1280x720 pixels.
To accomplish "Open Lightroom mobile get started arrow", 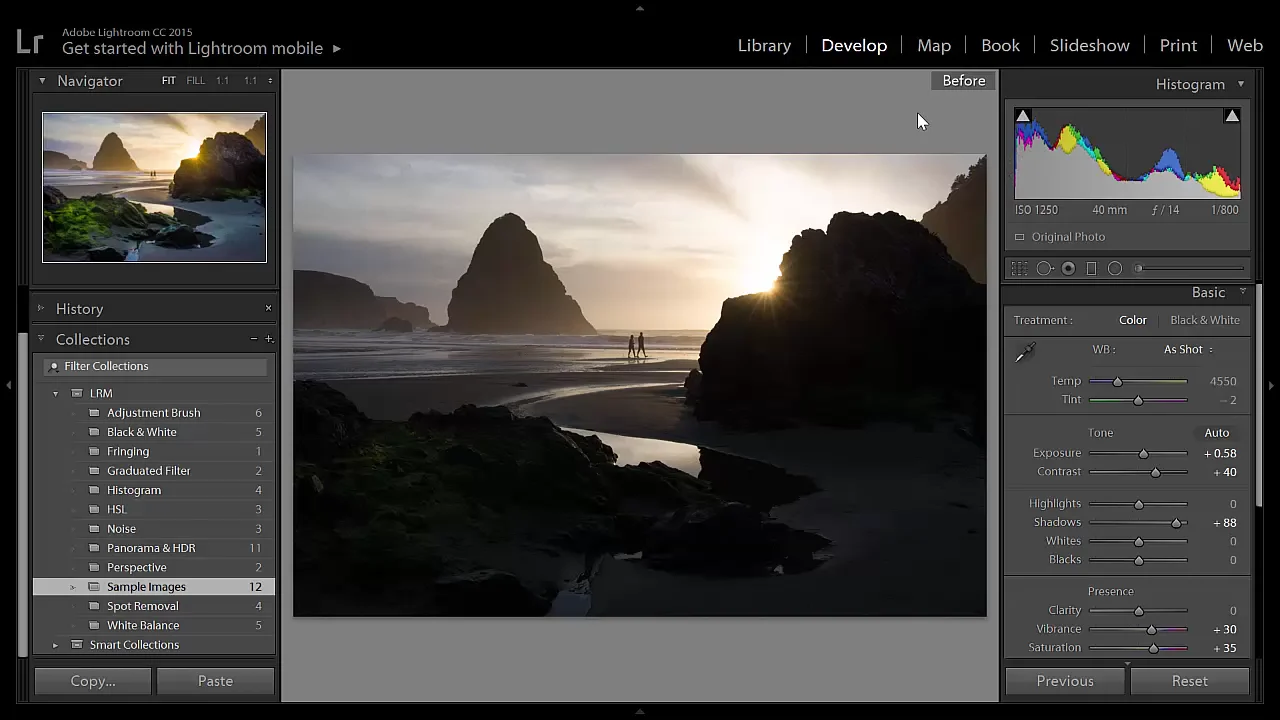I will pos(337,48).
